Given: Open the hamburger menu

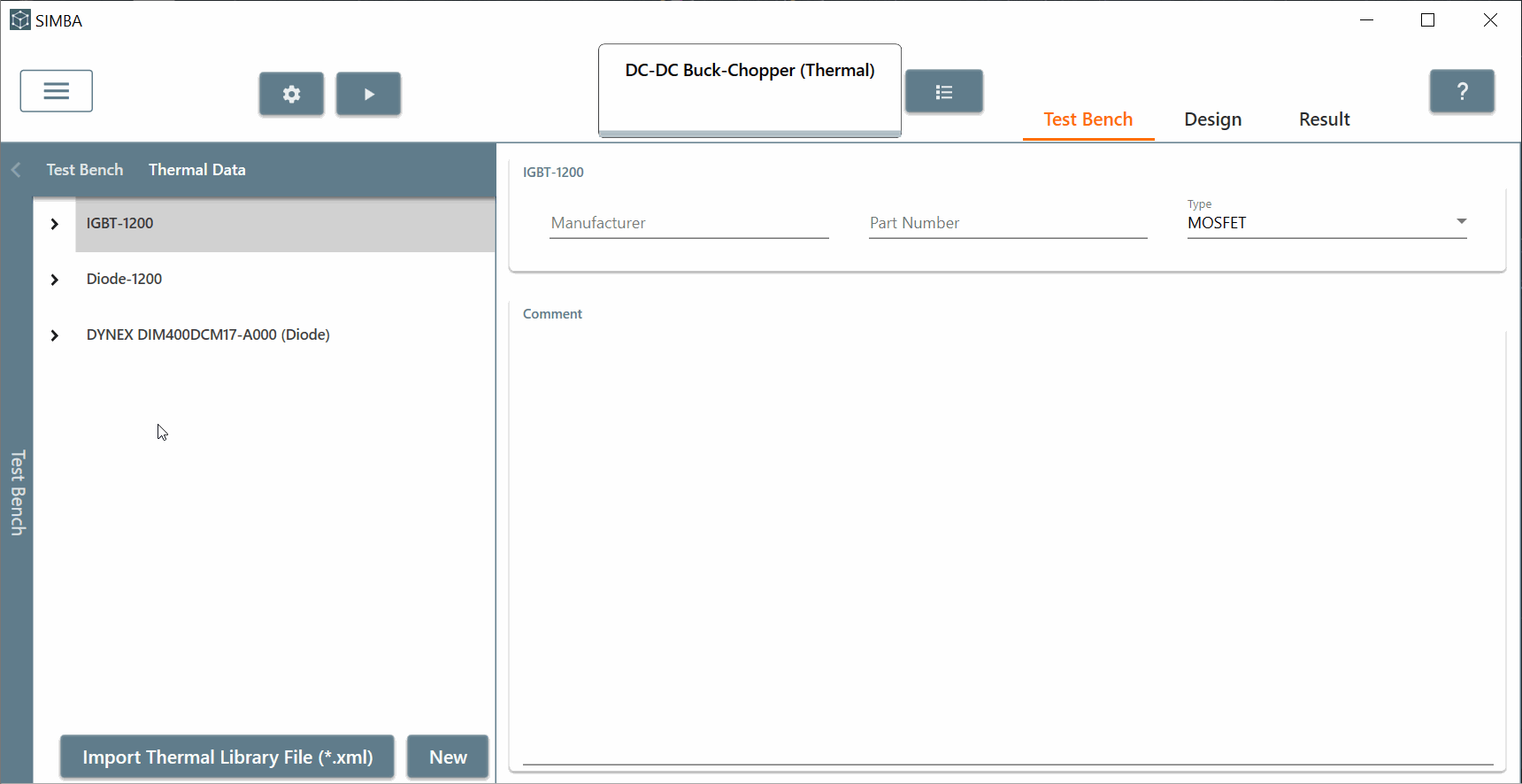Looking at the screenshot, I should (x=56, y=91).
